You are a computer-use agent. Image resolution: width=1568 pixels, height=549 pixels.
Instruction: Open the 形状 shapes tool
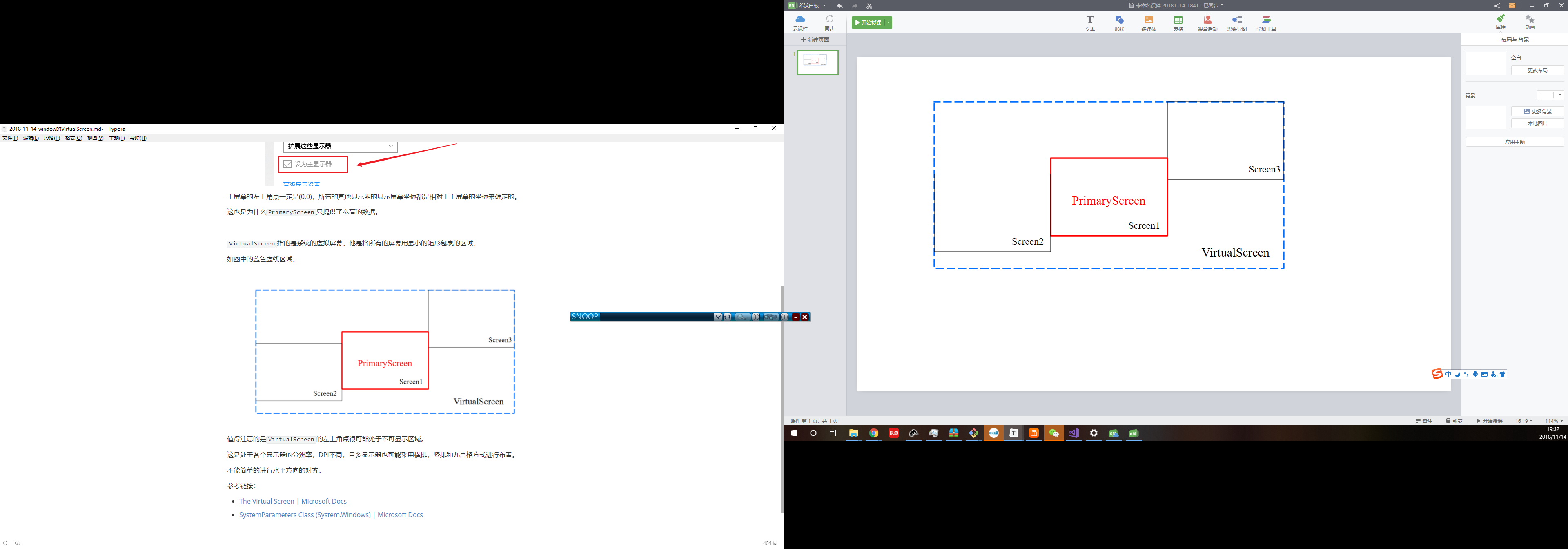pos(1119,23)
